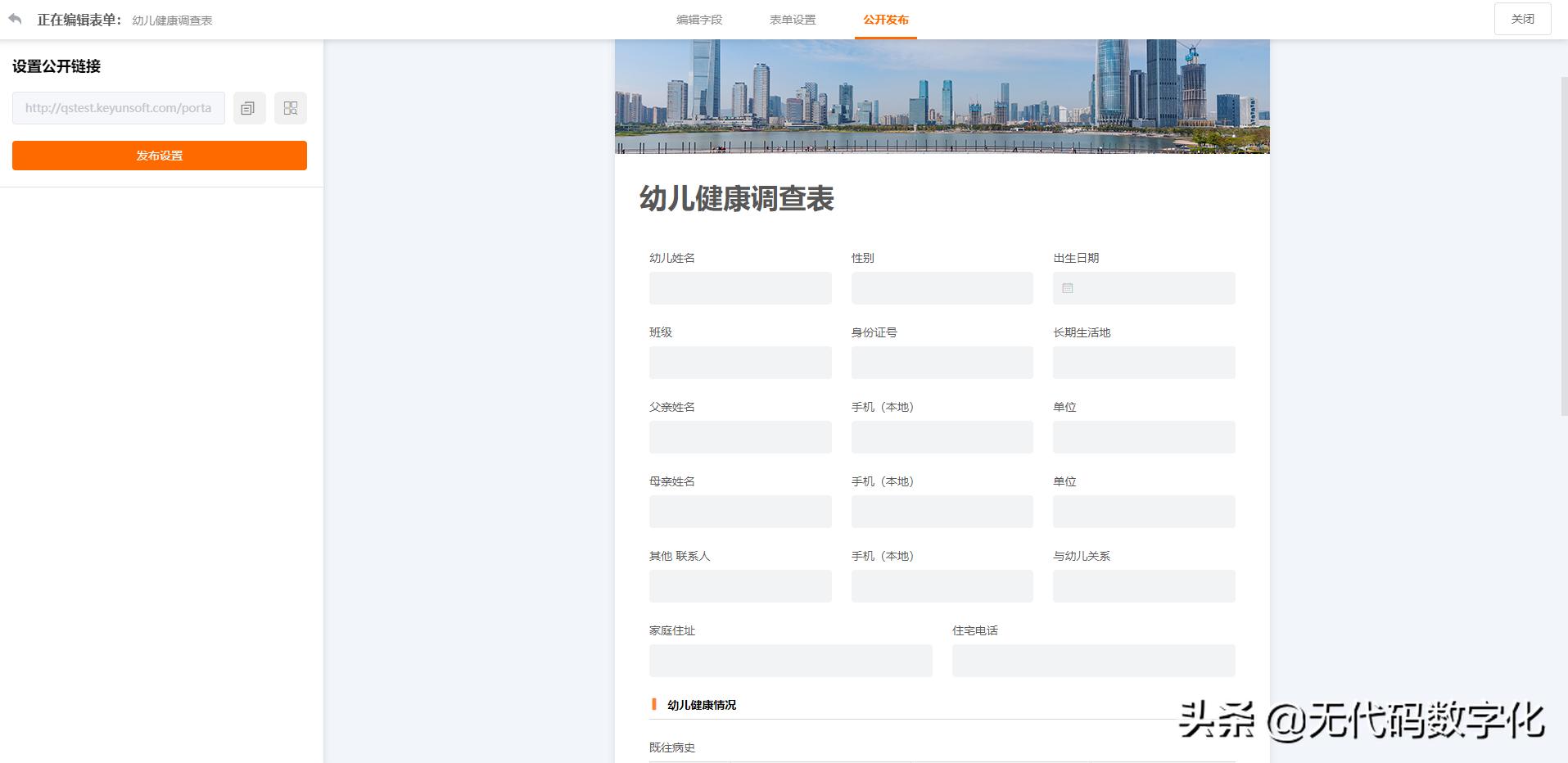Screen dimensions: 1568x763
Task: Click the 发布设置 button
Action: (159, 155)
